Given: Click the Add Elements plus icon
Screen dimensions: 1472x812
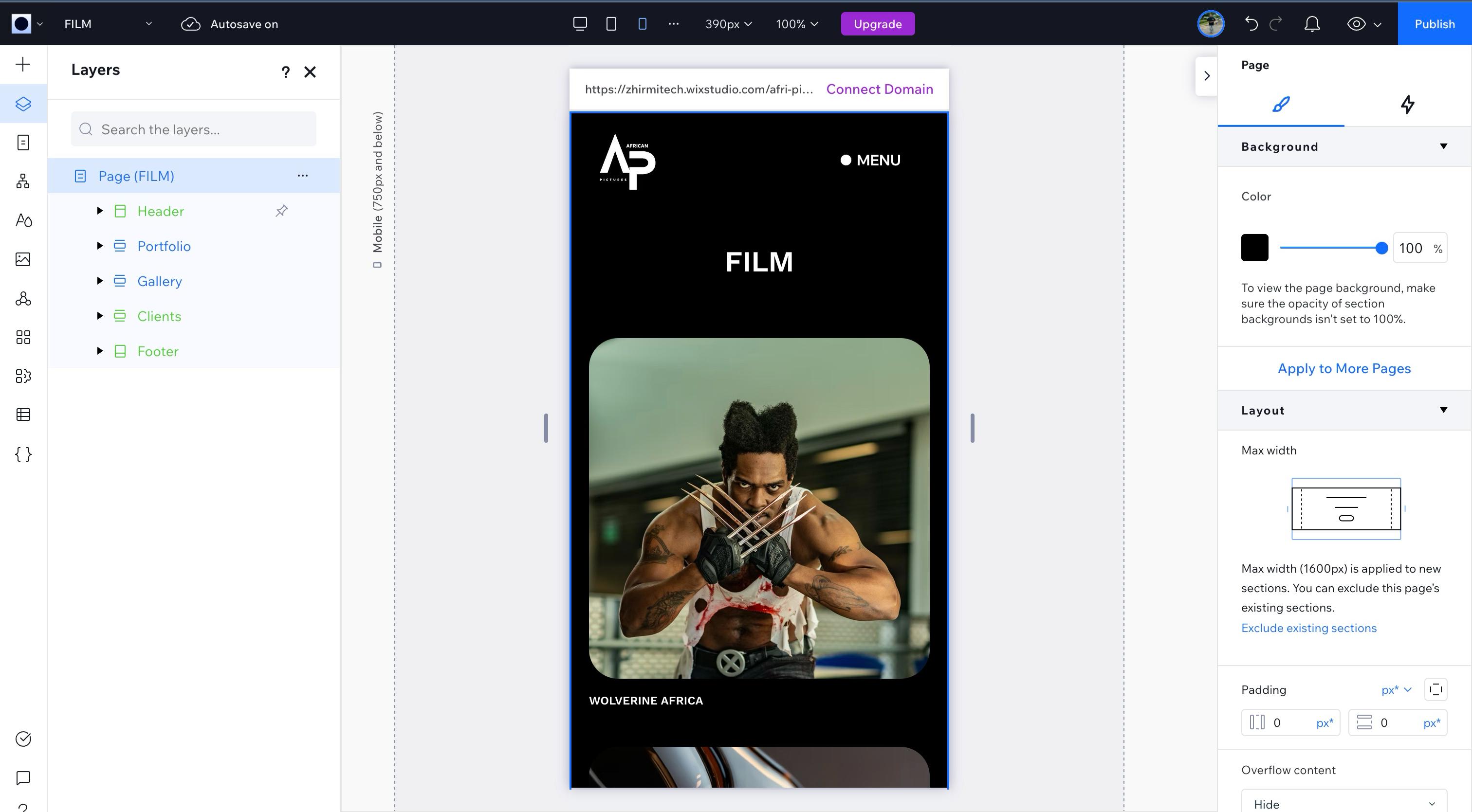Looking at the screenshot, I should coord(23,64).
